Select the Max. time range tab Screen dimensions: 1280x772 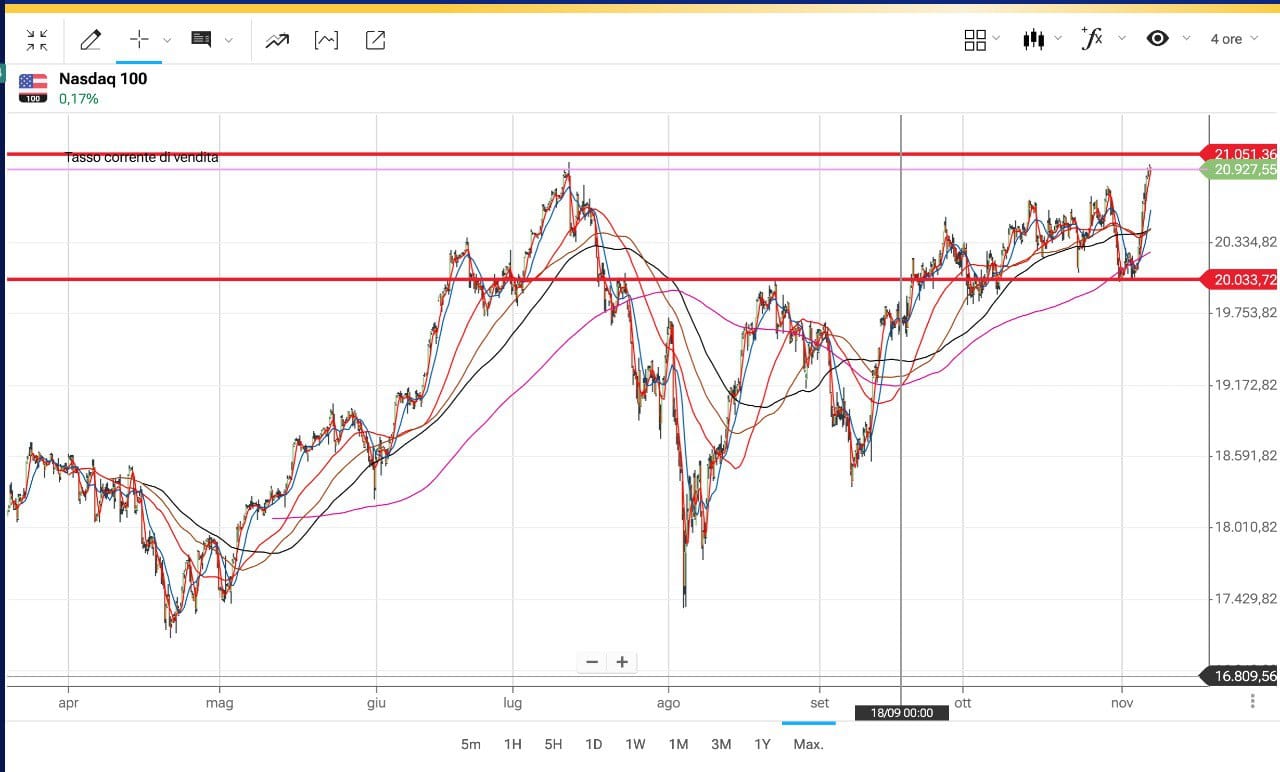click(x=808, y=744)
